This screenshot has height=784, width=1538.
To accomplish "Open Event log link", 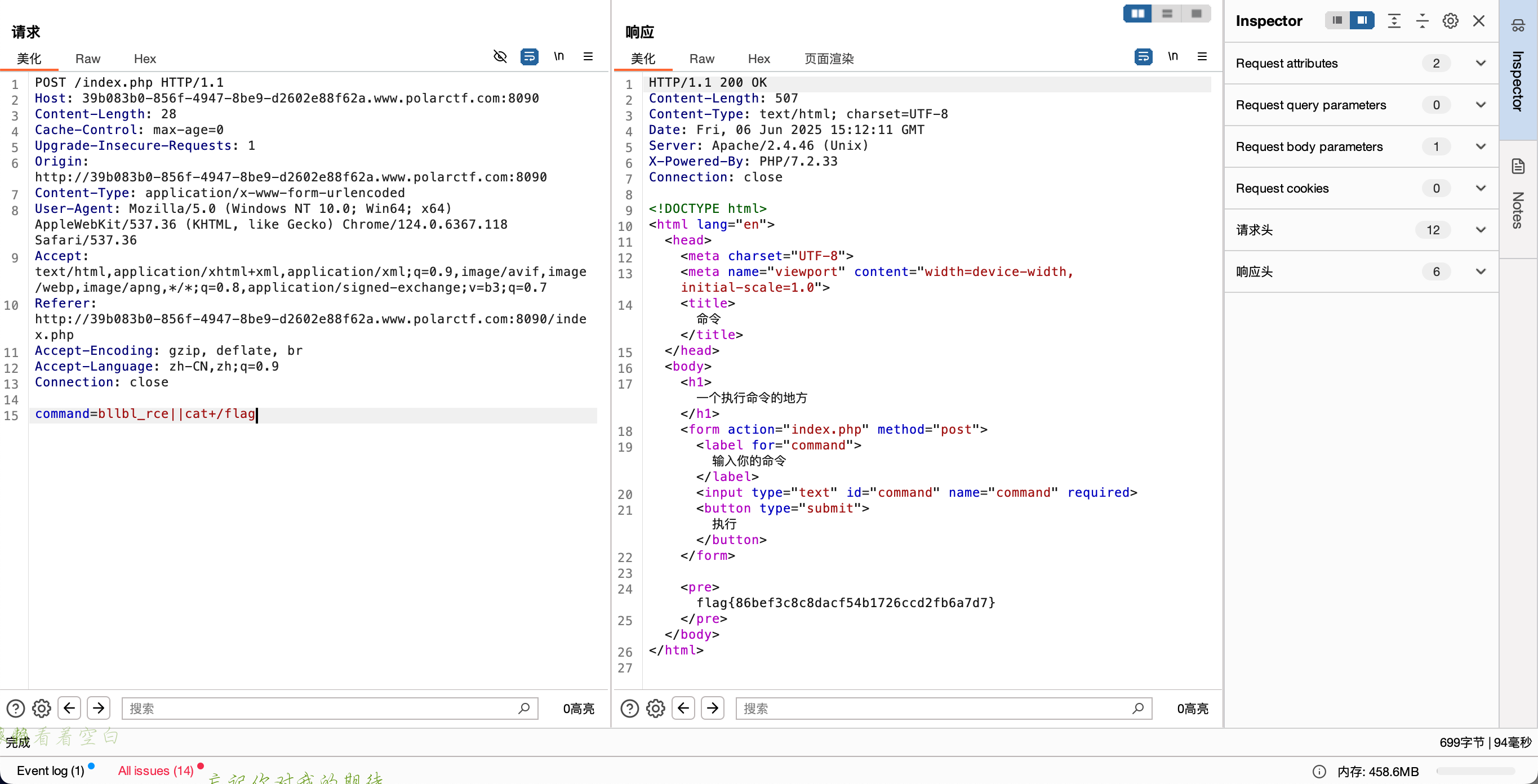I will 51,770.
